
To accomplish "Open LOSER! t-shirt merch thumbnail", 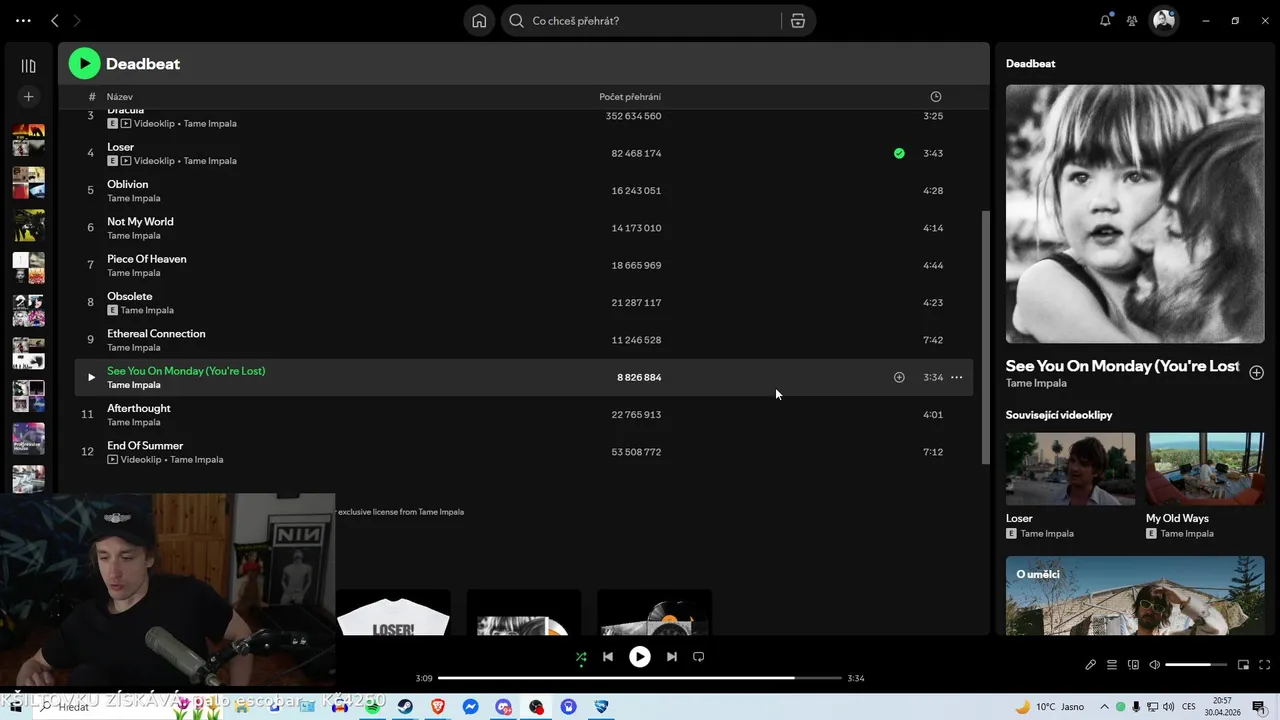I will point(393,612).
